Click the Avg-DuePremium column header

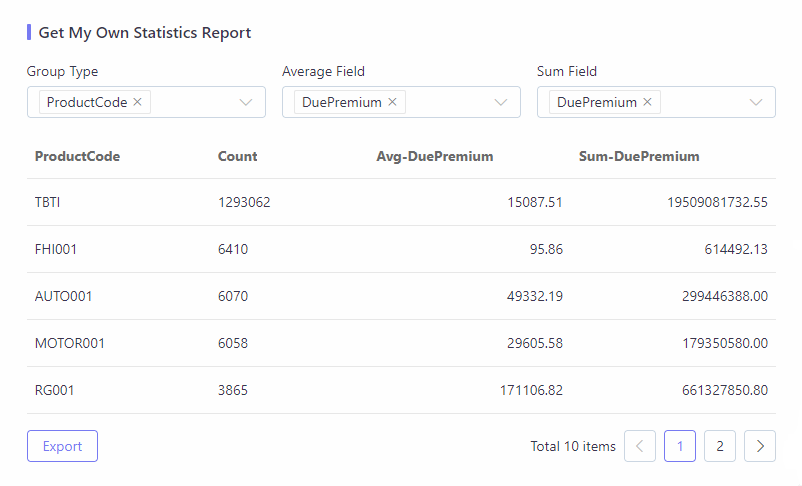(x=435, y=157)
